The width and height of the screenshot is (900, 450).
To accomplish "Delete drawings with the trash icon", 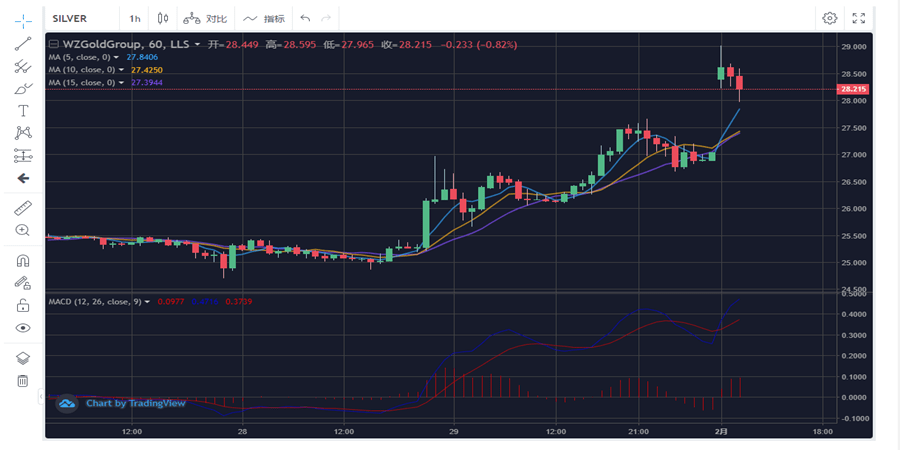I will tap(23, 380).
